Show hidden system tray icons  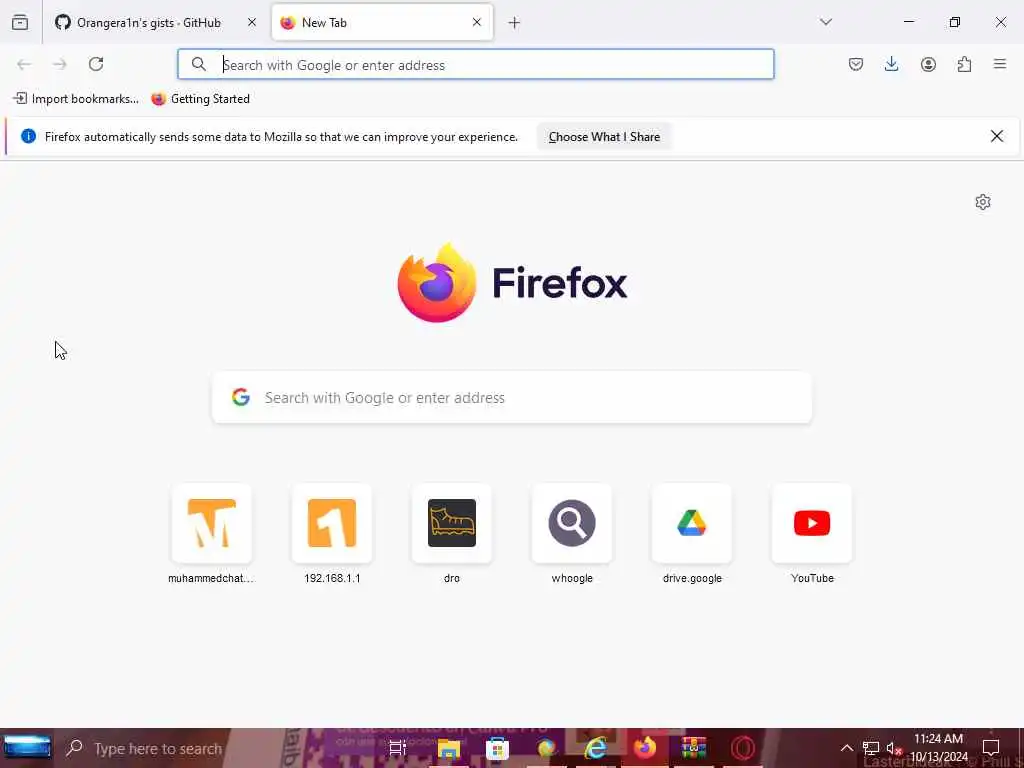[846, 748]
